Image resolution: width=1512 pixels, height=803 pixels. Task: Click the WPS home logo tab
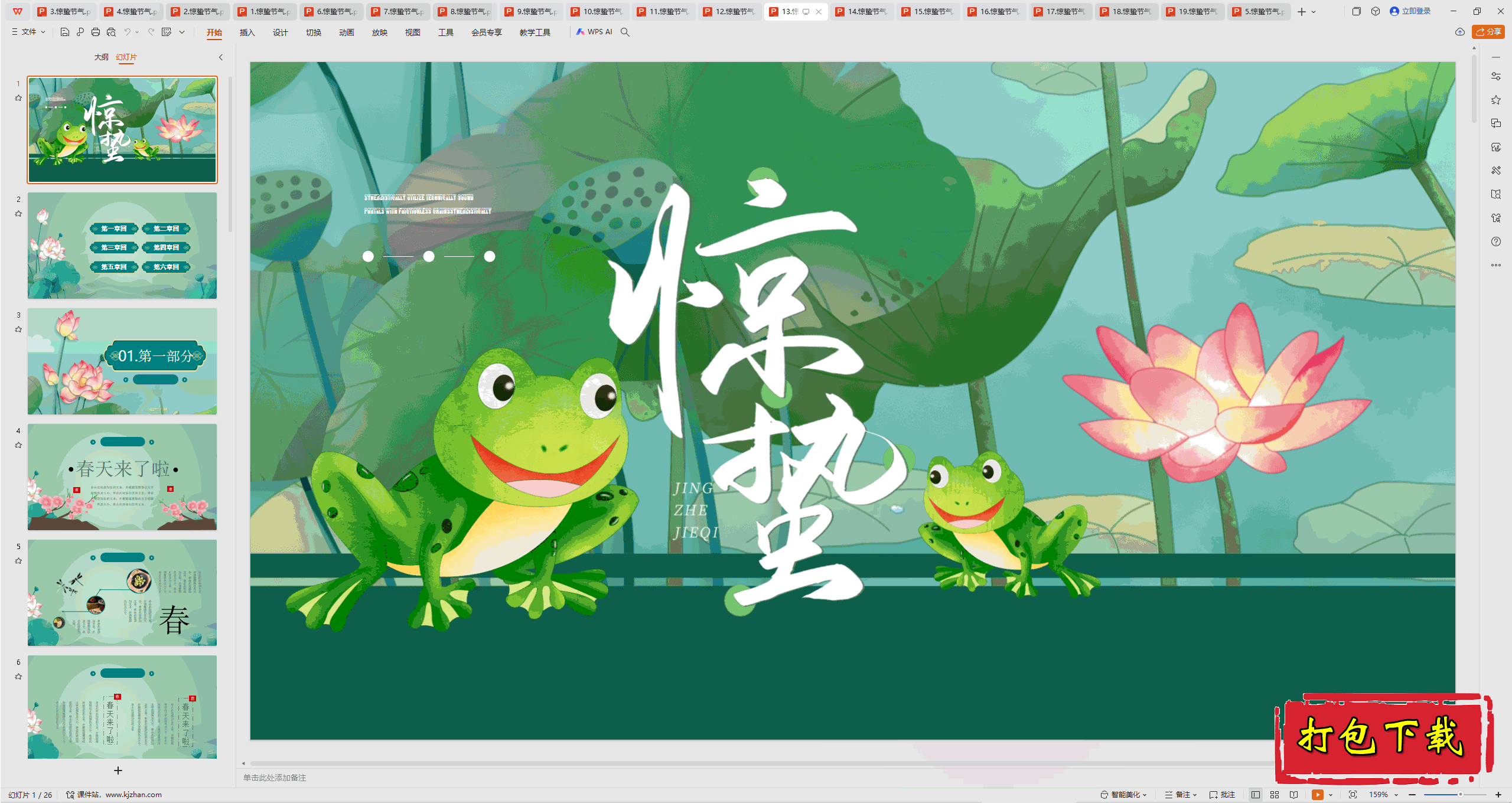18,11
